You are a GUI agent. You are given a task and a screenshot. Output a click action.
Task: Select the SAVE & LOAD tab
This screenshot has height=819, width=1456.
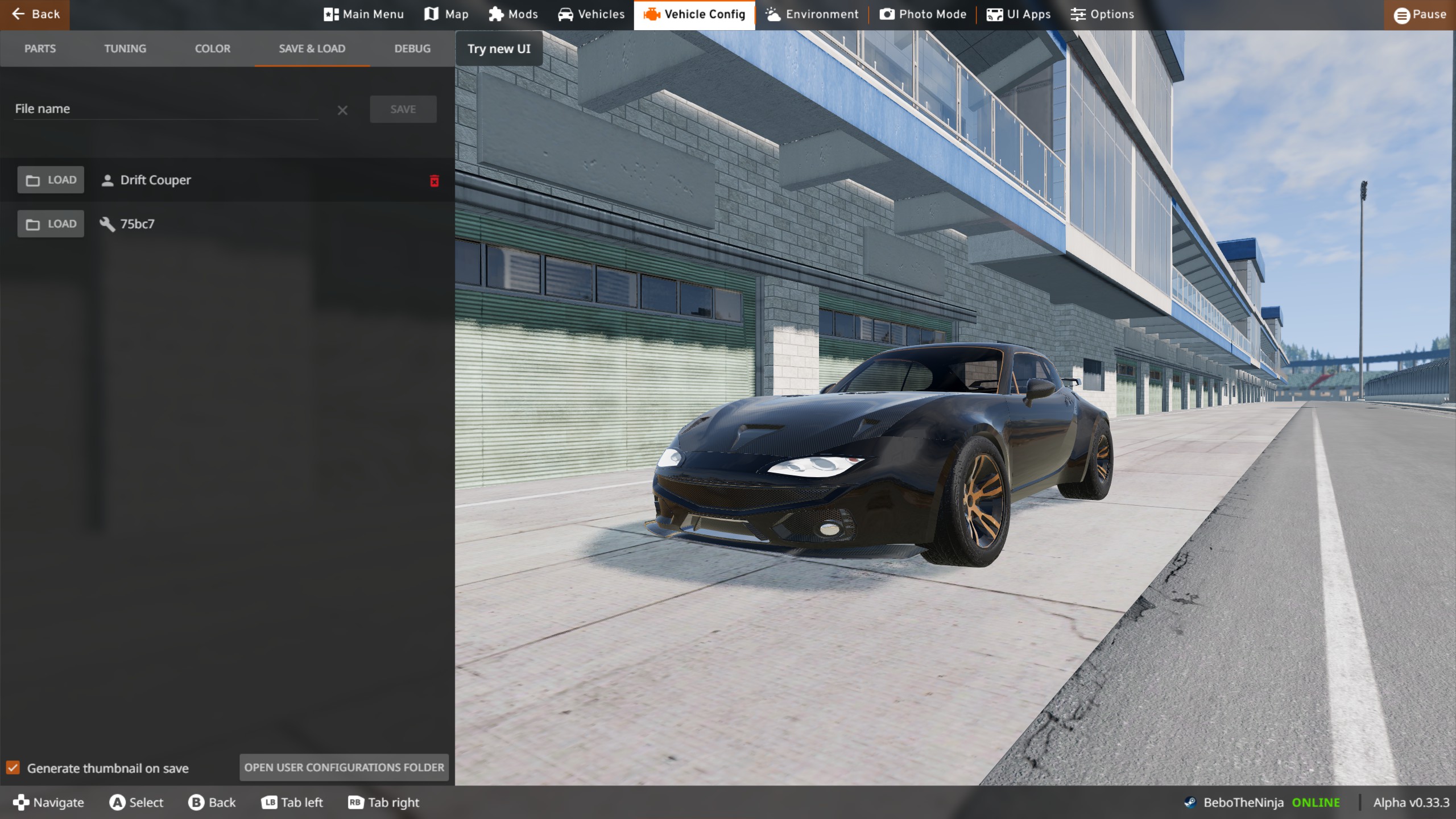(312, 48)
